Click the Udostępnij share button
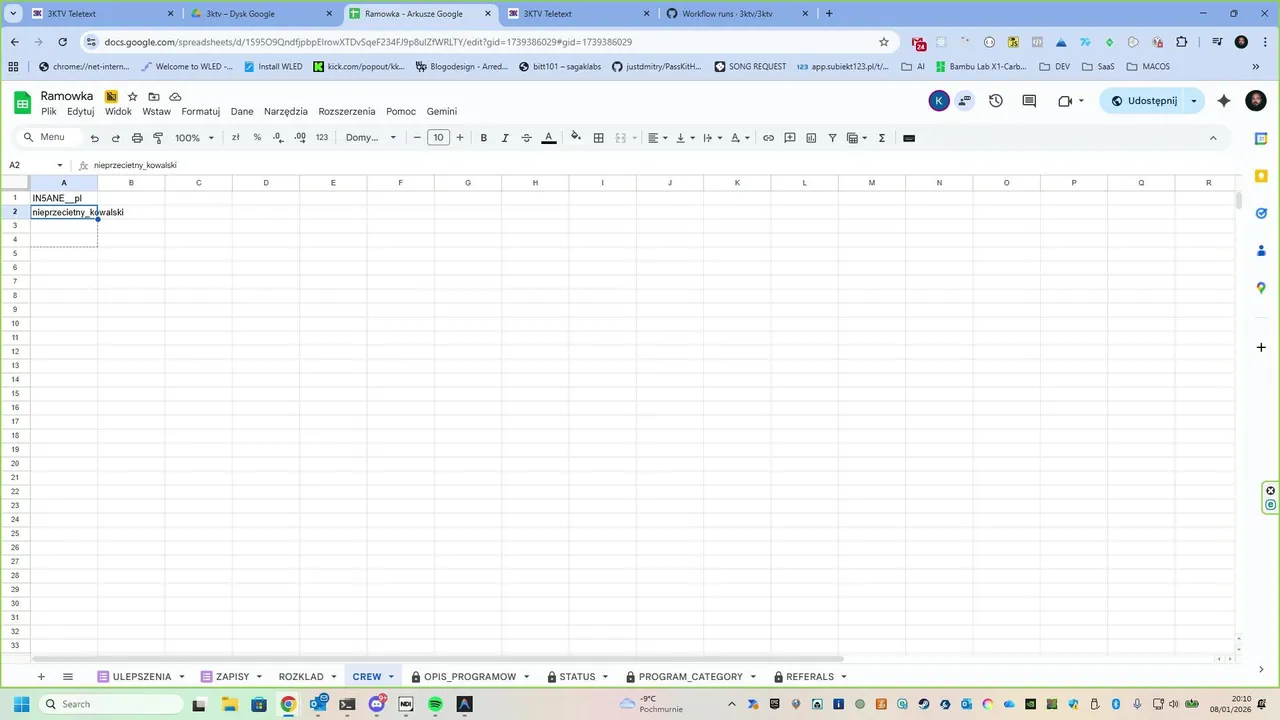The image size is (1280, 720). [1144, 101]
